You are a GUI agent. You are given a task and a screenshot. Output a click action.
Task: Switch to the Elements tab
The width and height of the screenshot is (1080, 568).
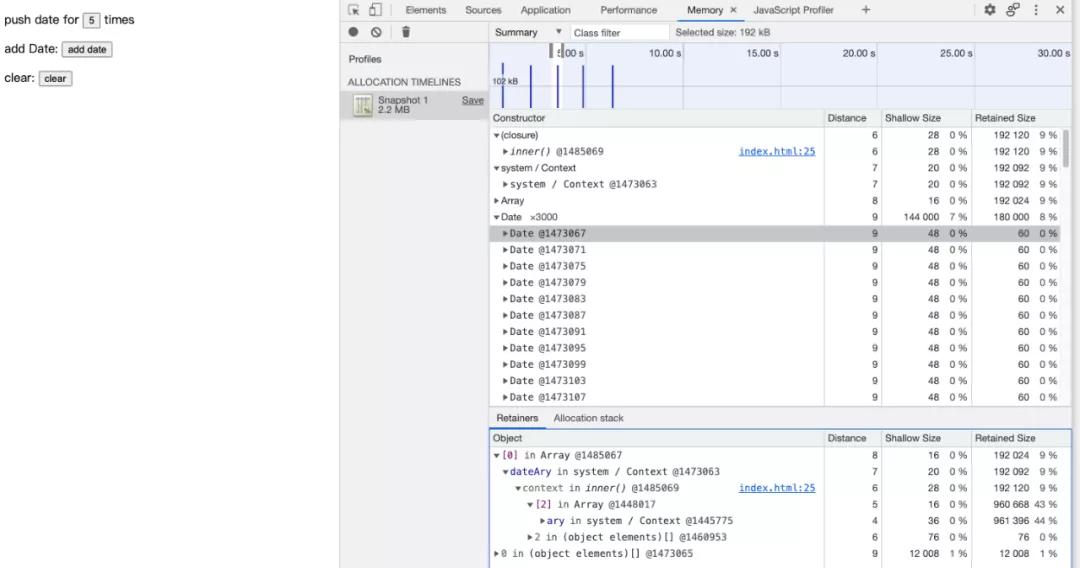426,10
